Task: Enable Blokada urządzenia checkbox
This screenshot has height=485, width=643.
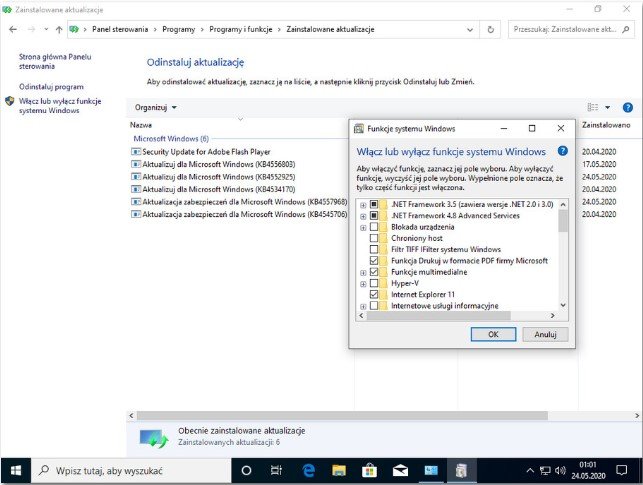Action: coord(374,227)
